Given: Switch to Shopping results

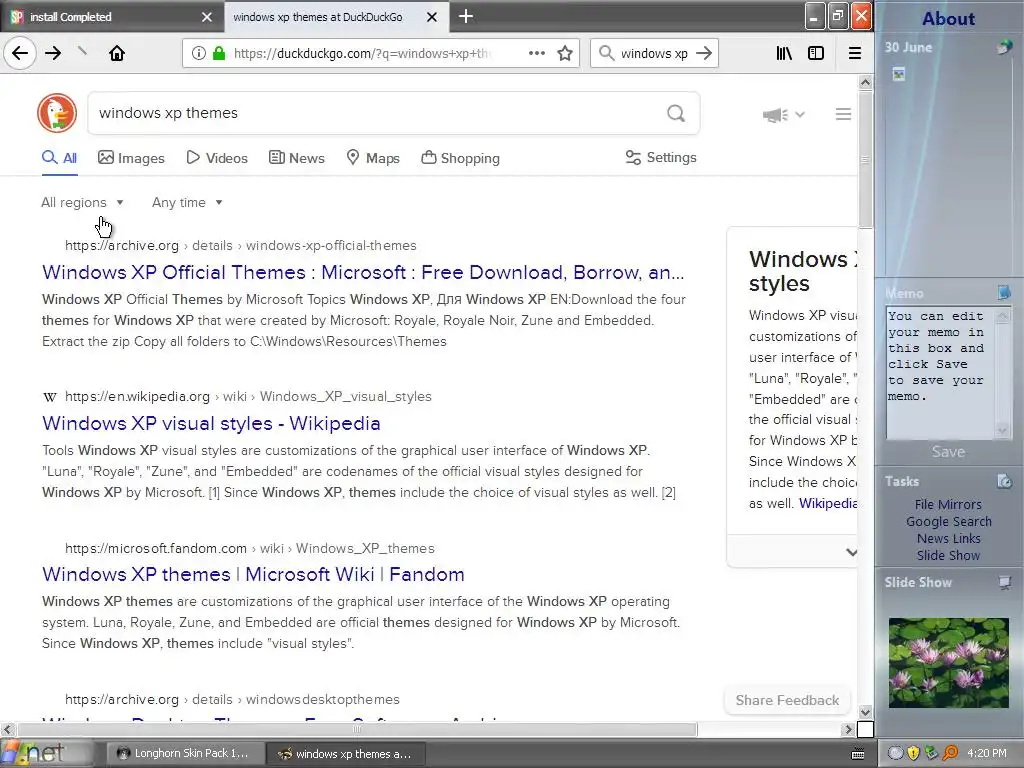Looking at the screenshot, I should pos(460,158).
